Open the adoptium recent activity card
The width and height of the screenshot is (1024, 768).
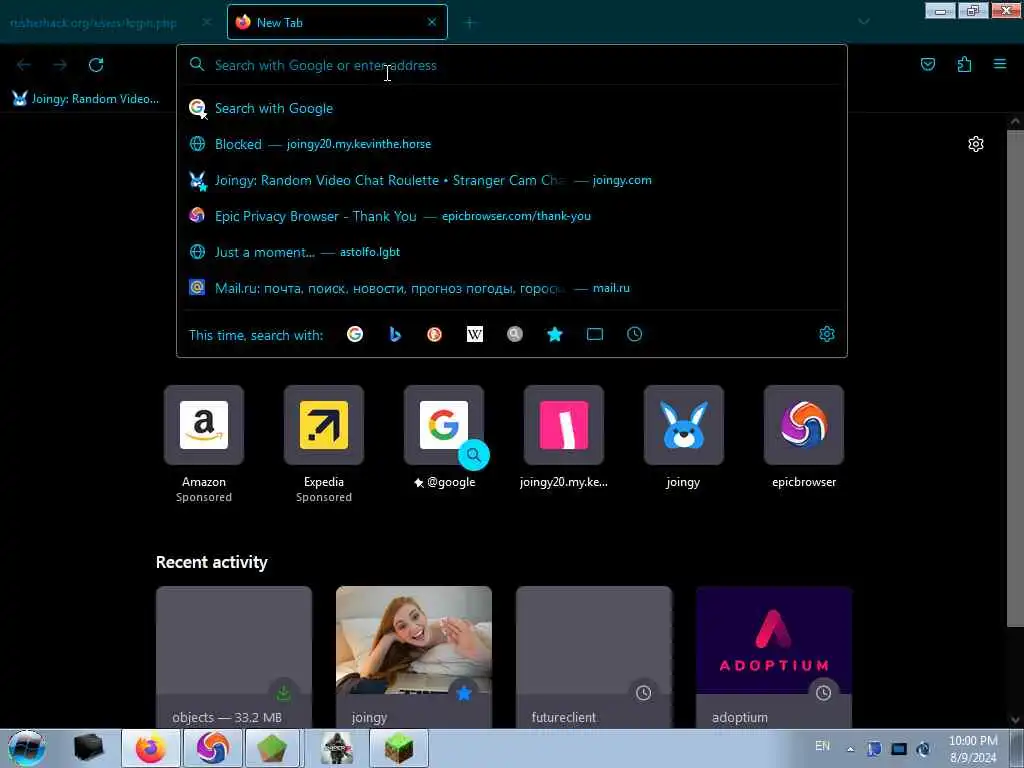click(x=774, y=657)
